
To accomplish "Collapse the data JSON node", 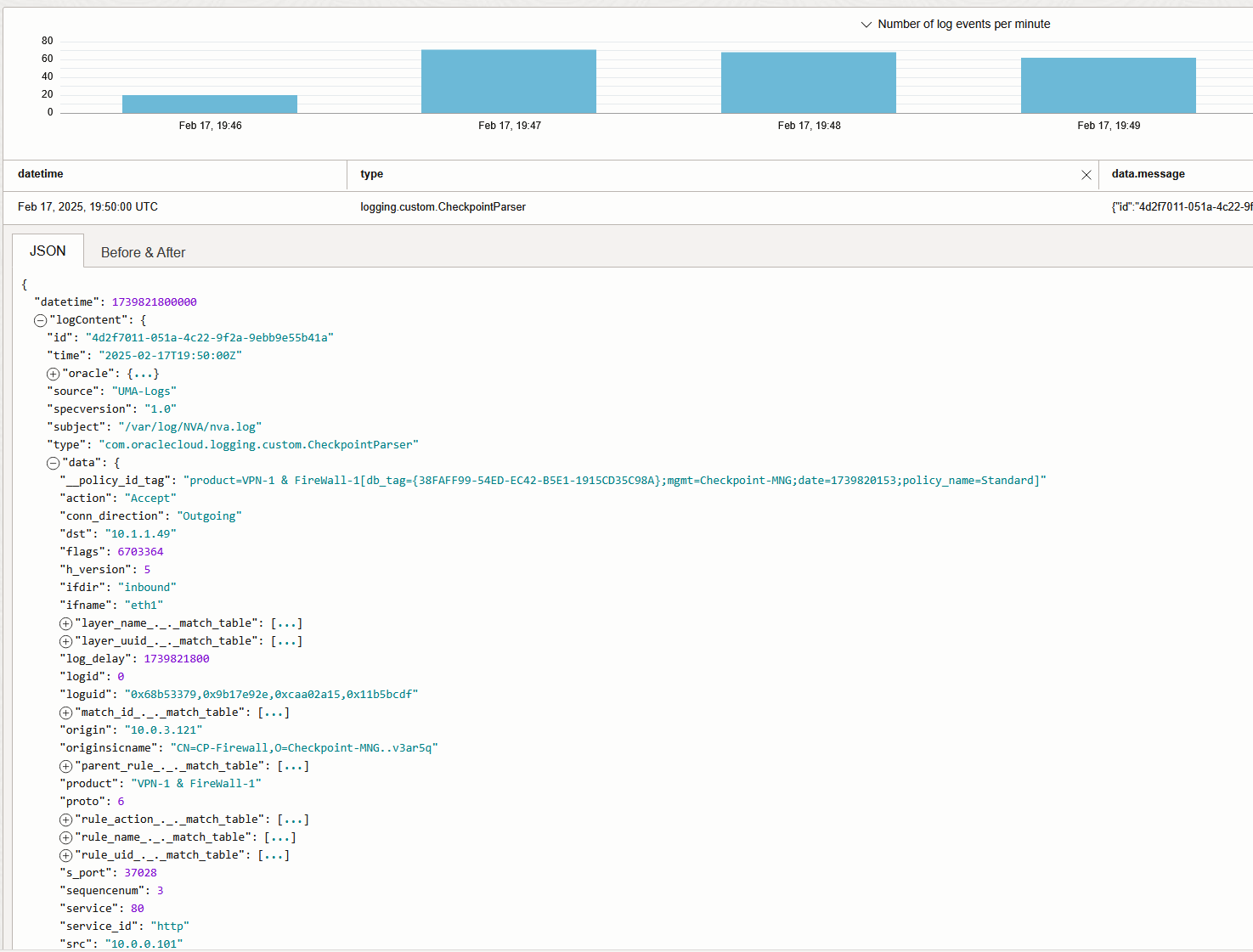I will coord(53,463).
